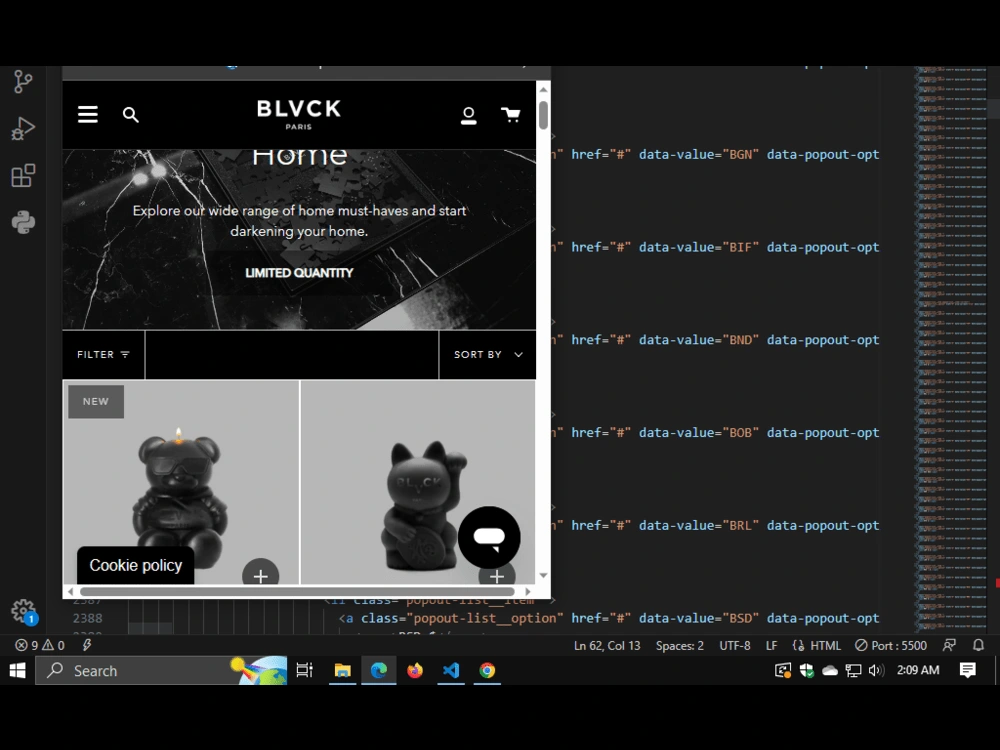Open Google Chrome from taskbar

pos(487,670)
